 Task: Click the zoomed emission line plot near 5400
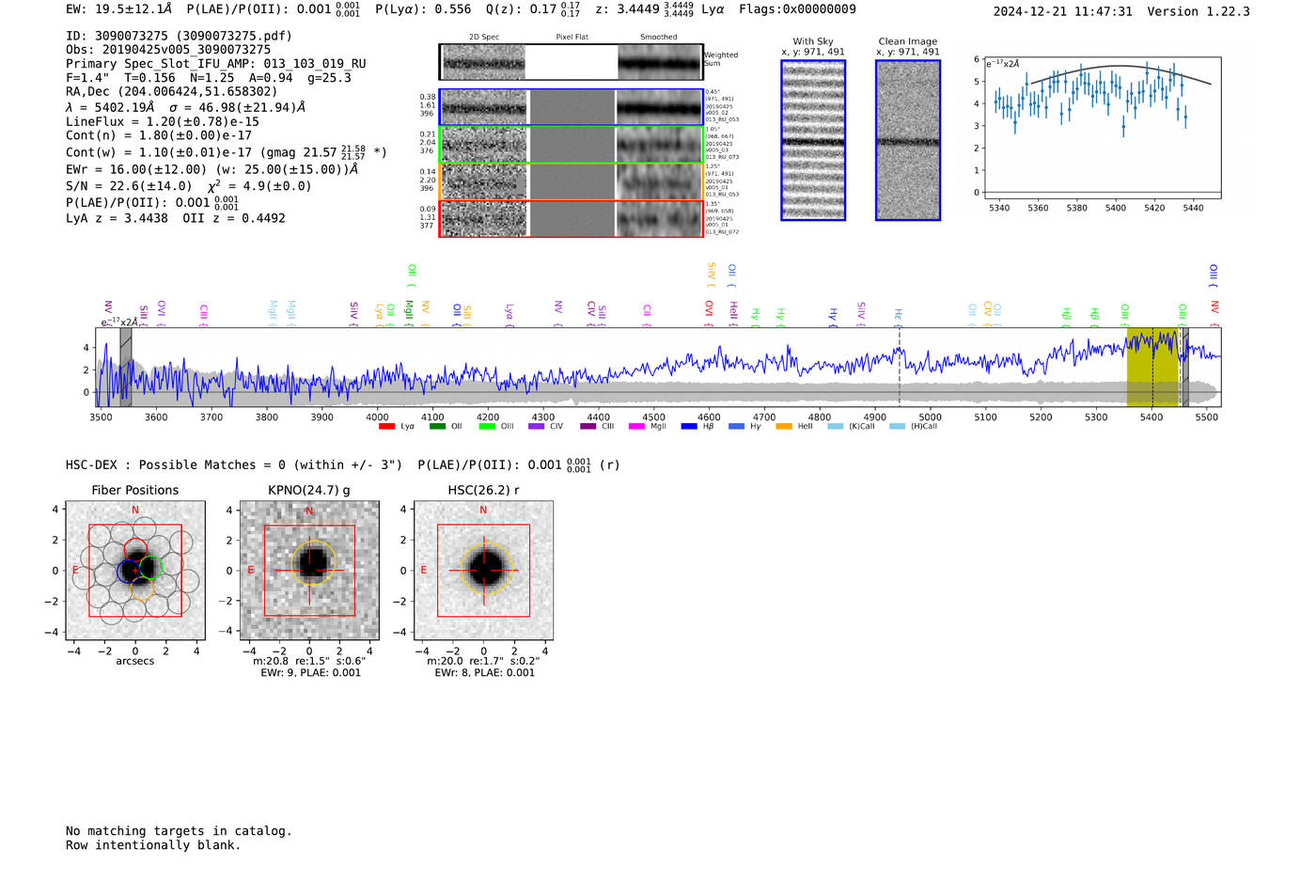(1103, 128)
